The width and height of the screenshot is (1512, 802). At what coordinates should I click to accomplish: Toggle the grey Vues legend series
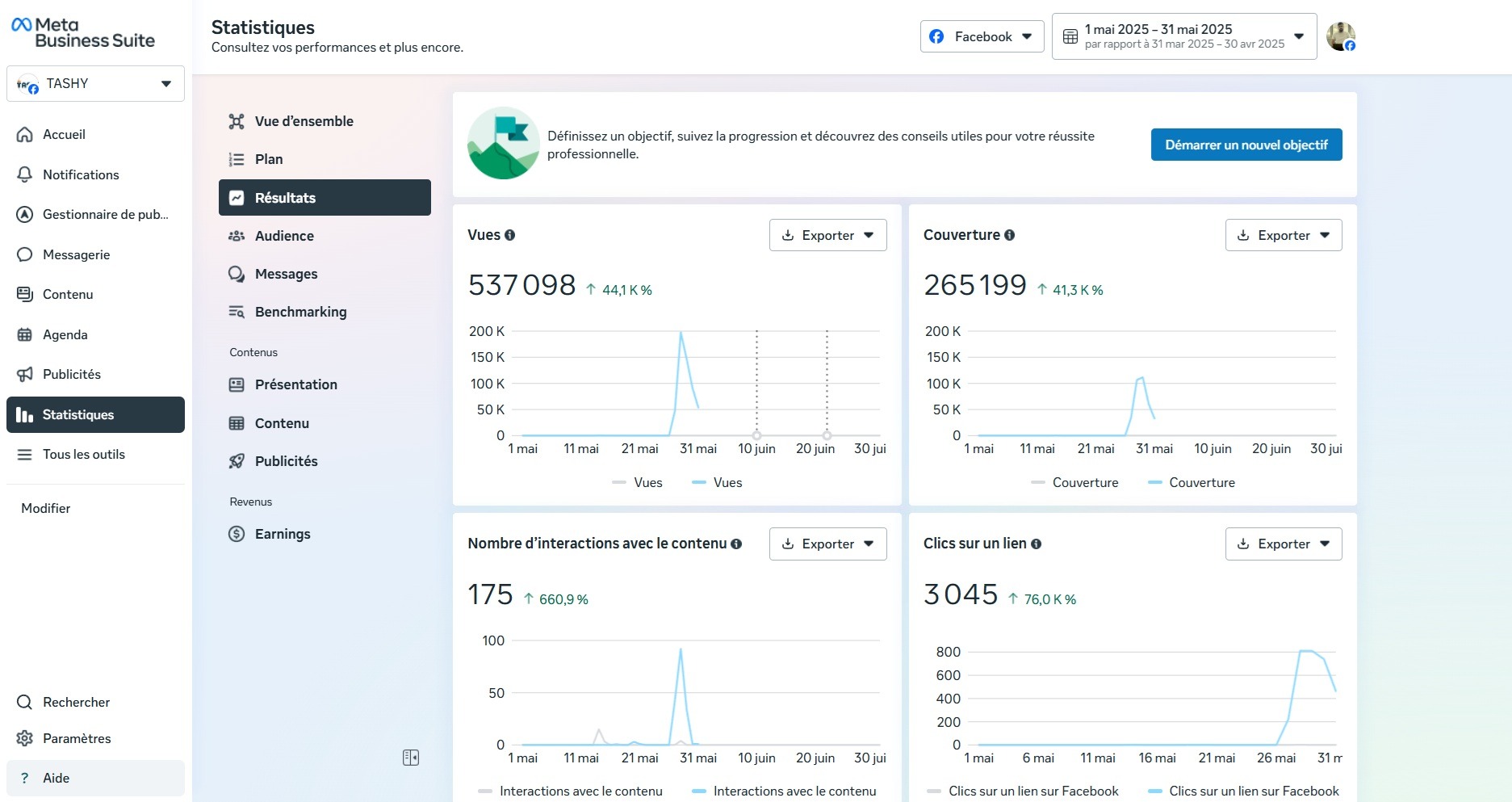(x=637, y=482)
